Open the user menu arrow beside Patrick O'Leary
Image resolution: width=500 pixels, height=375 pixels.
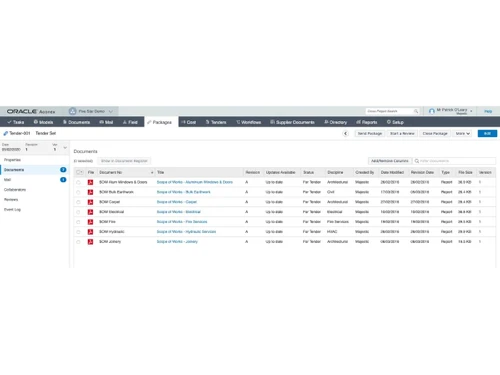(471, 111)
